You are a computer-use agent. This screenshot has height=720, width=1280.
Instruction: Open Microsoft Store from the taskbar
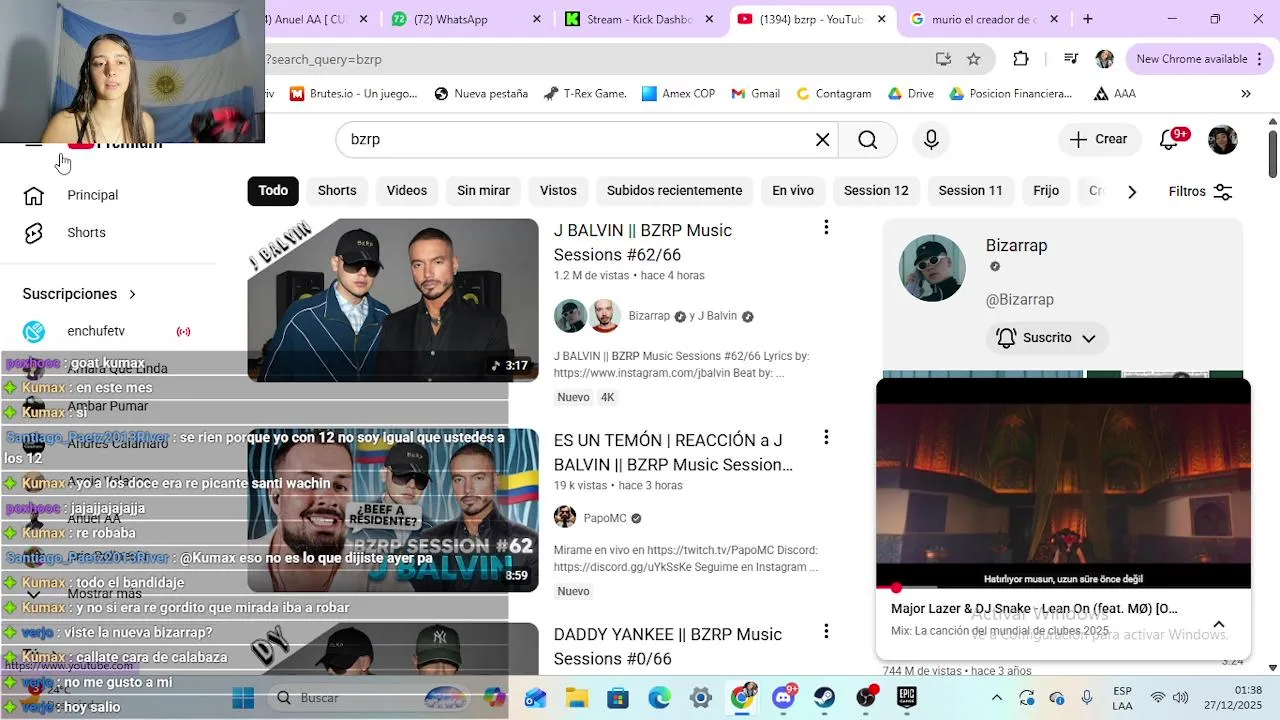(x=618, y=697)
